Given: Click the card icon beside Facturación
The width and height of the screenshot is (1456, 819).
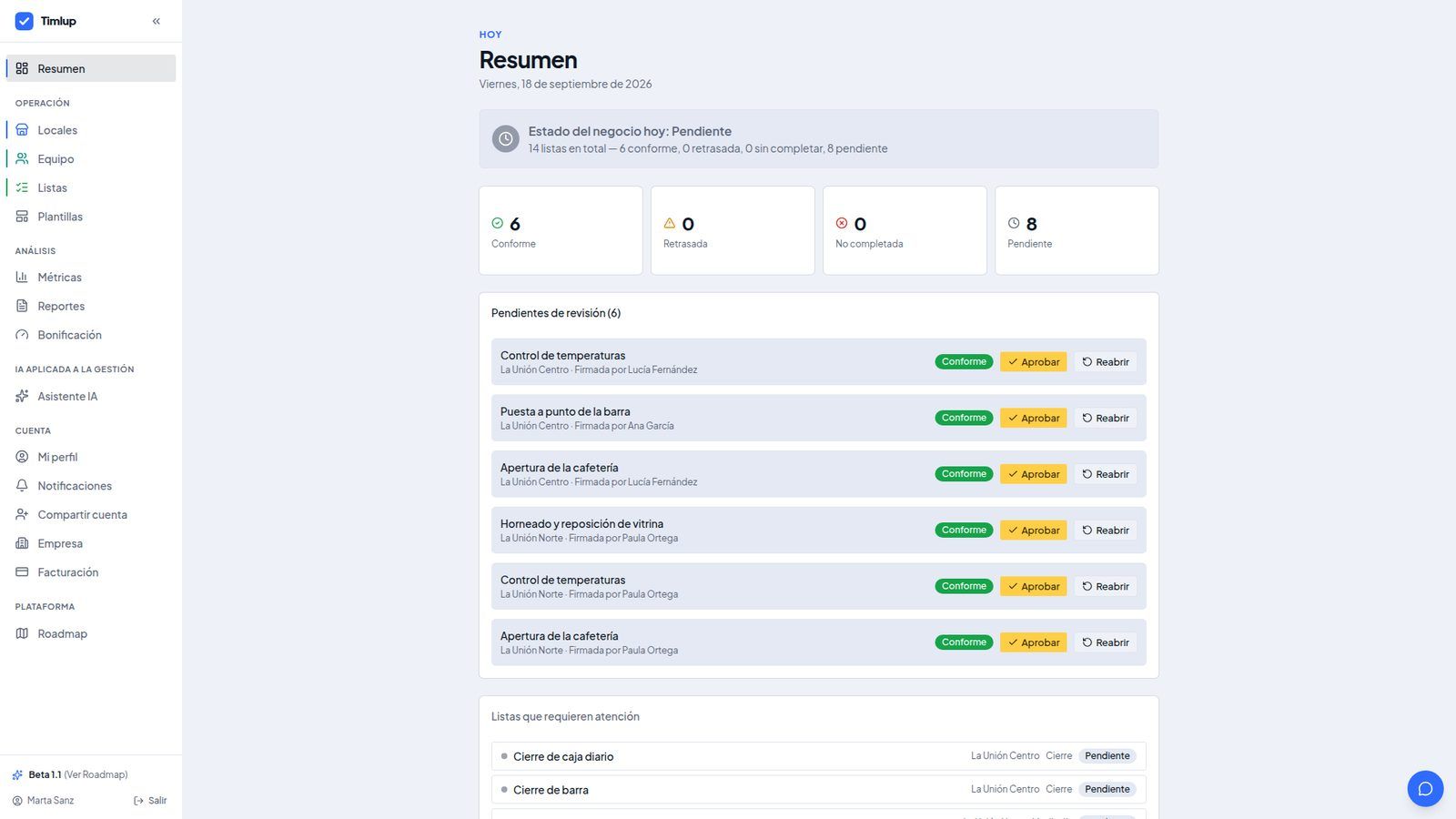Looking at the screenshot, I should (x=22, y=572).
